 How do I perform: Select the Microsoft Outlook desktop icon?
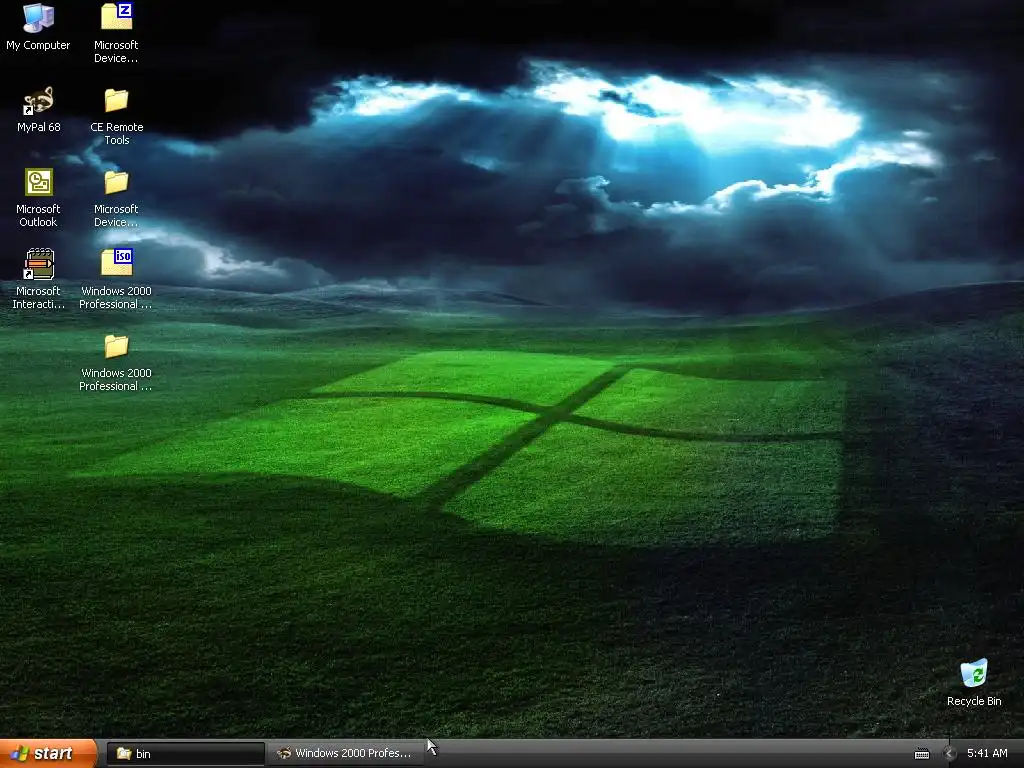point(38,197)
